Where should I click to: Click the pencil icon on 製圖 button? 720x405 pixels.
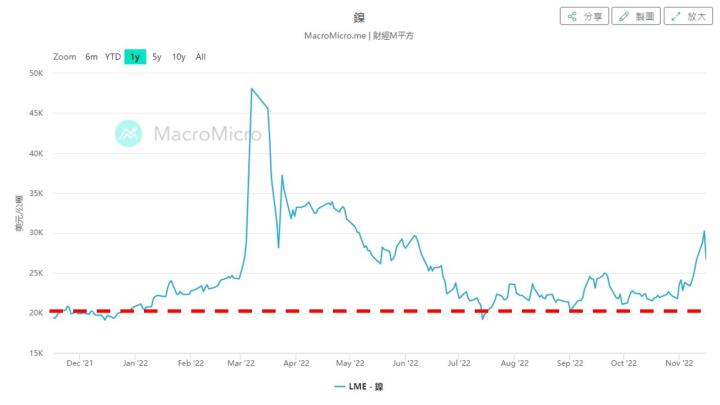click(x=625, y=17)
